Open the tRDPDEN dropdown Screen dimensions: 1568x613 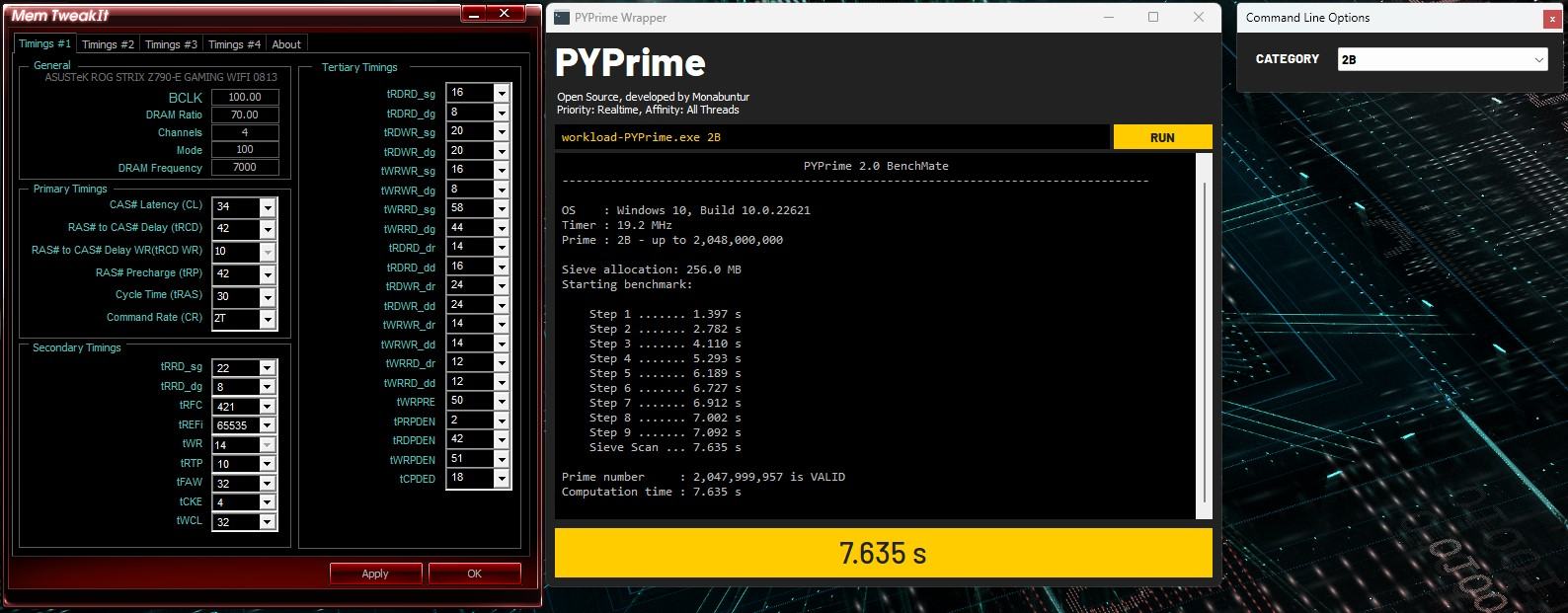pyautogui.click(x=502, y=439)
